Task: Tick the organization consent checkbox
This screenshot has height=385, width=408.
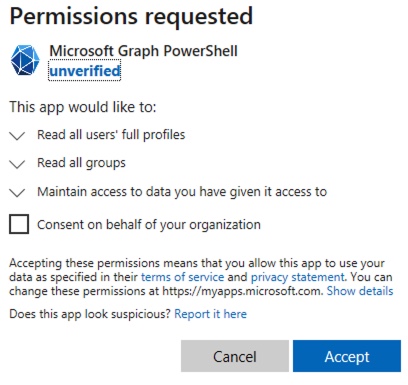Action: tap(19, 224)
